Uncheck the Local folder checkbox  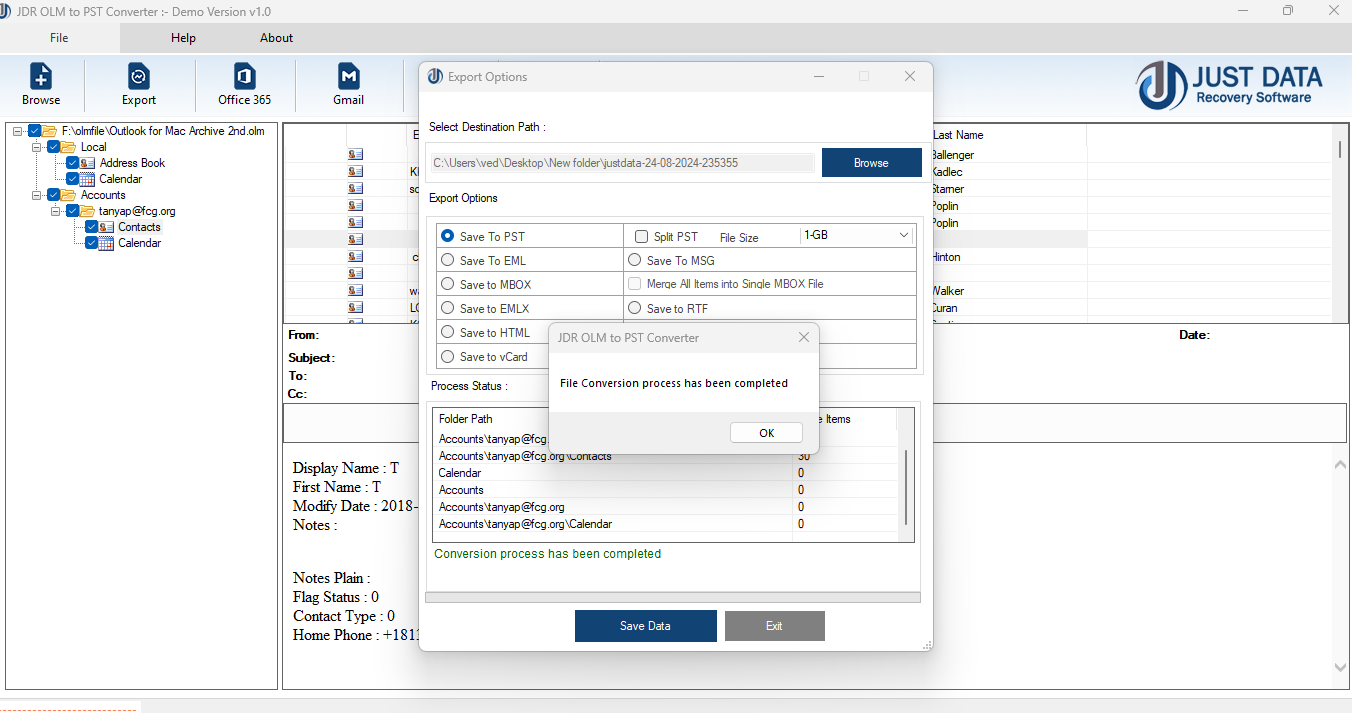click(53, 147)
